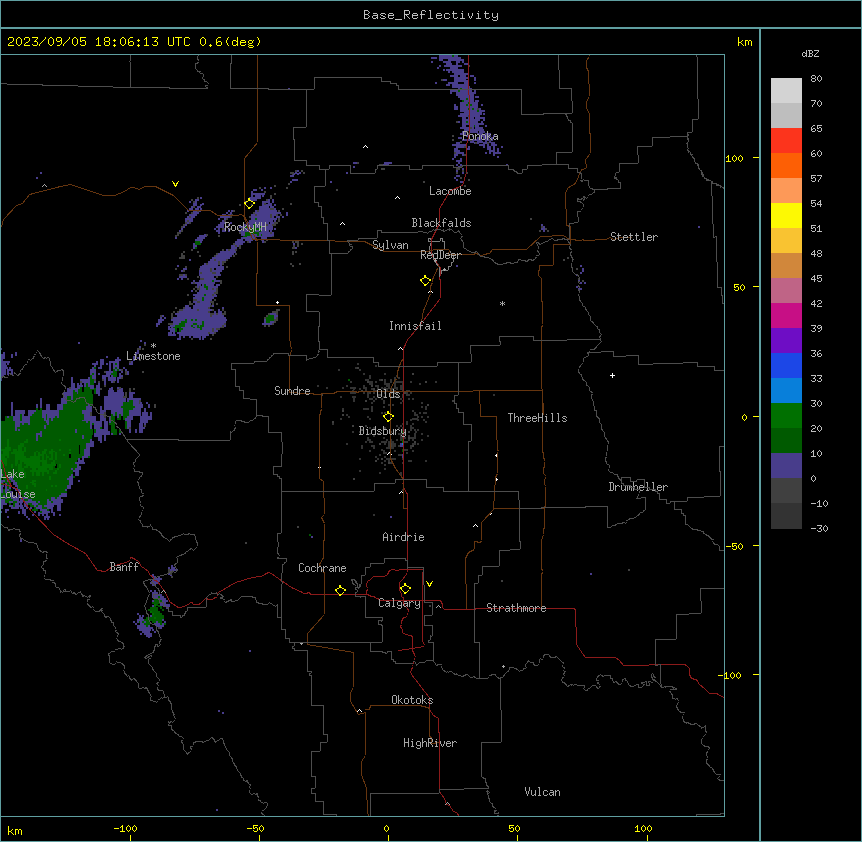Click the Drumheller label

[x=638, y=487]
